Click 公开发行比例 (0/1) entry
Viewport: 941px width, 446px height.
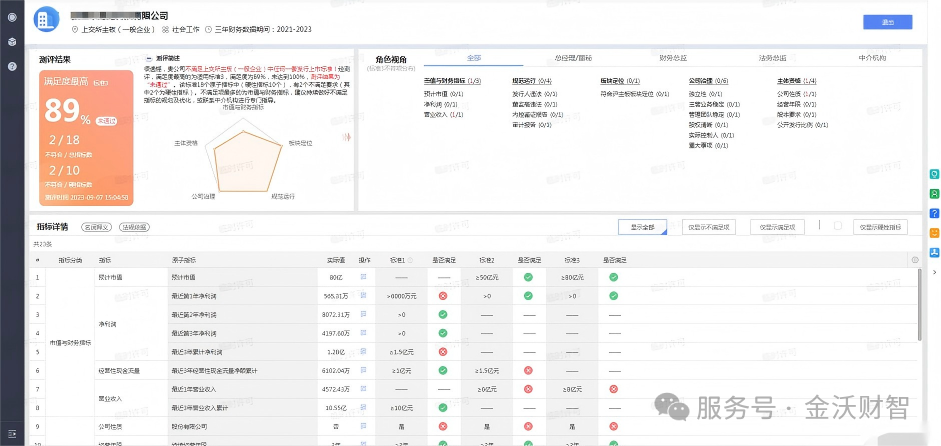tap(802, 125)
